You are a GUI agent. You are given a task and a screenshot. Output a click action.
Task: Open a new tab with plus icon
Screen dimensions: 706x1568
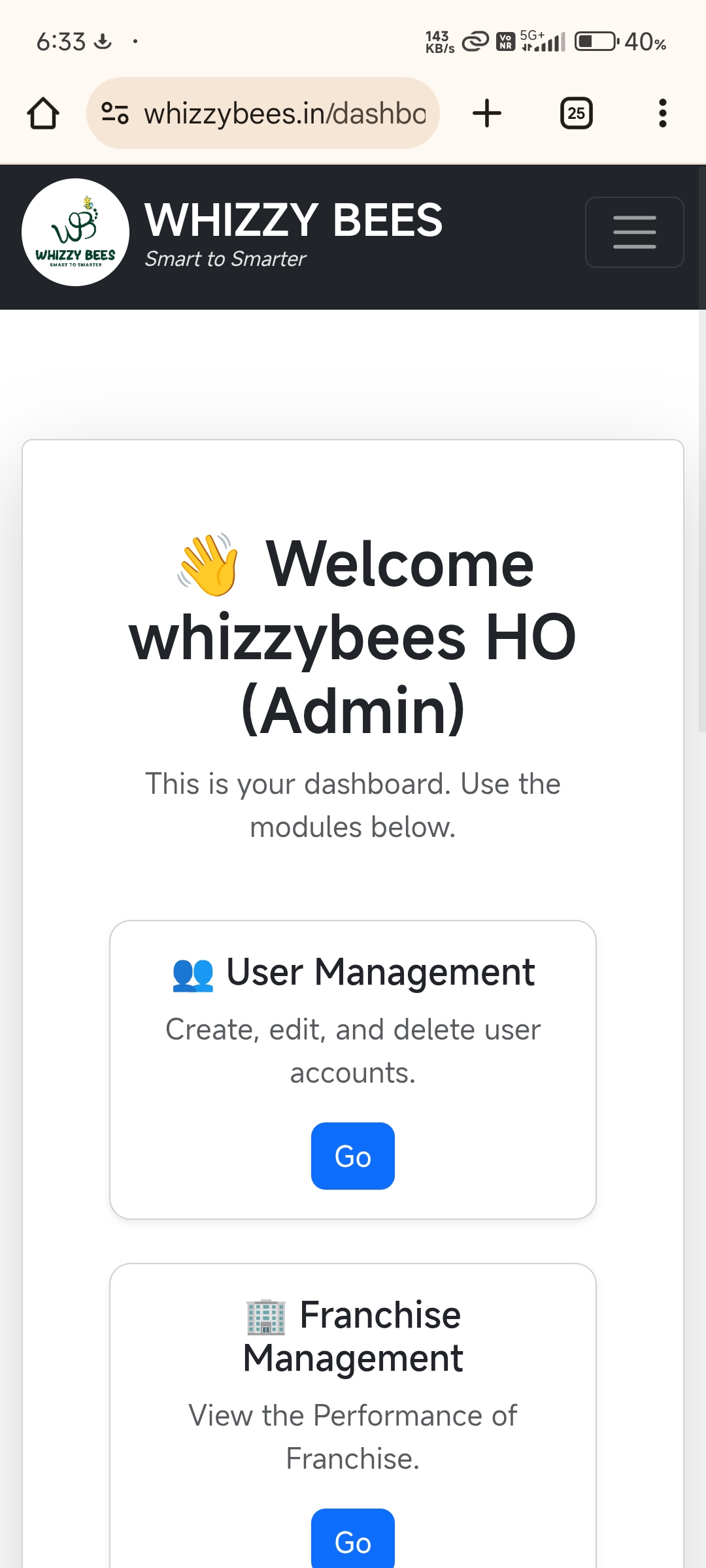point(487,113)
